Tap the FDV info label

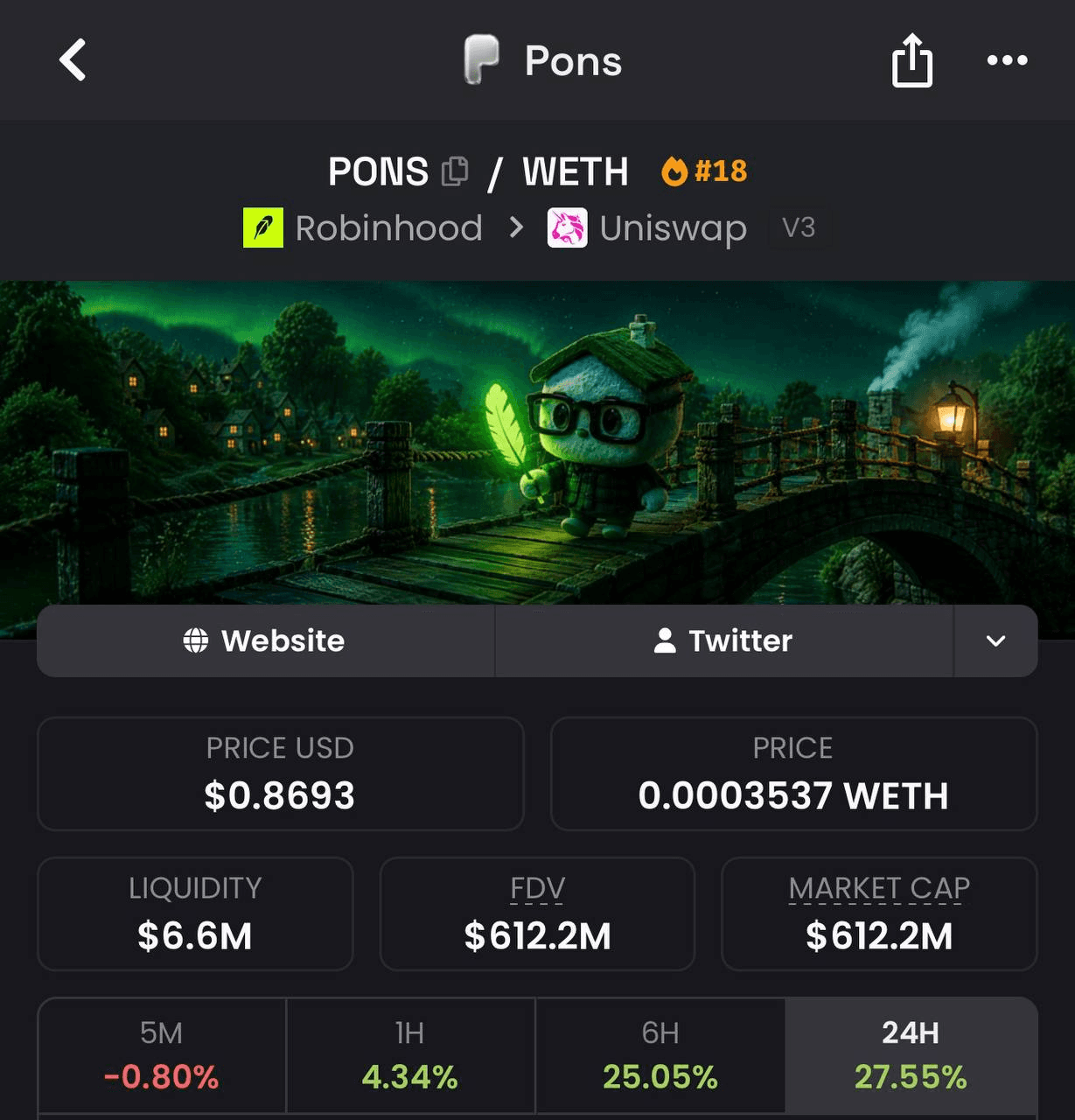[x=537, y=888]
